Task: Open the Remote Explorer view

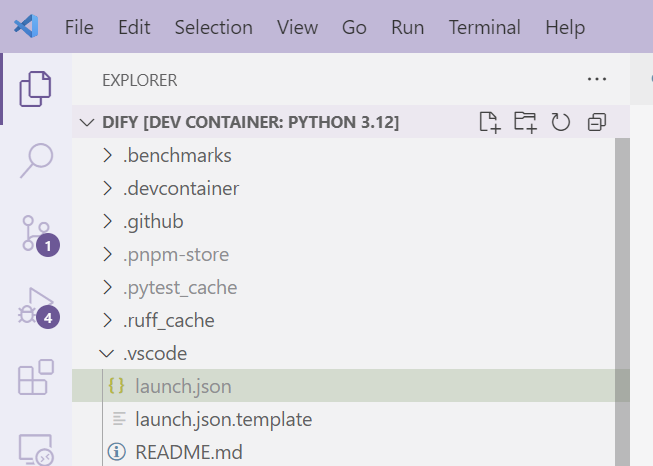Action: [x=36, y=448]
